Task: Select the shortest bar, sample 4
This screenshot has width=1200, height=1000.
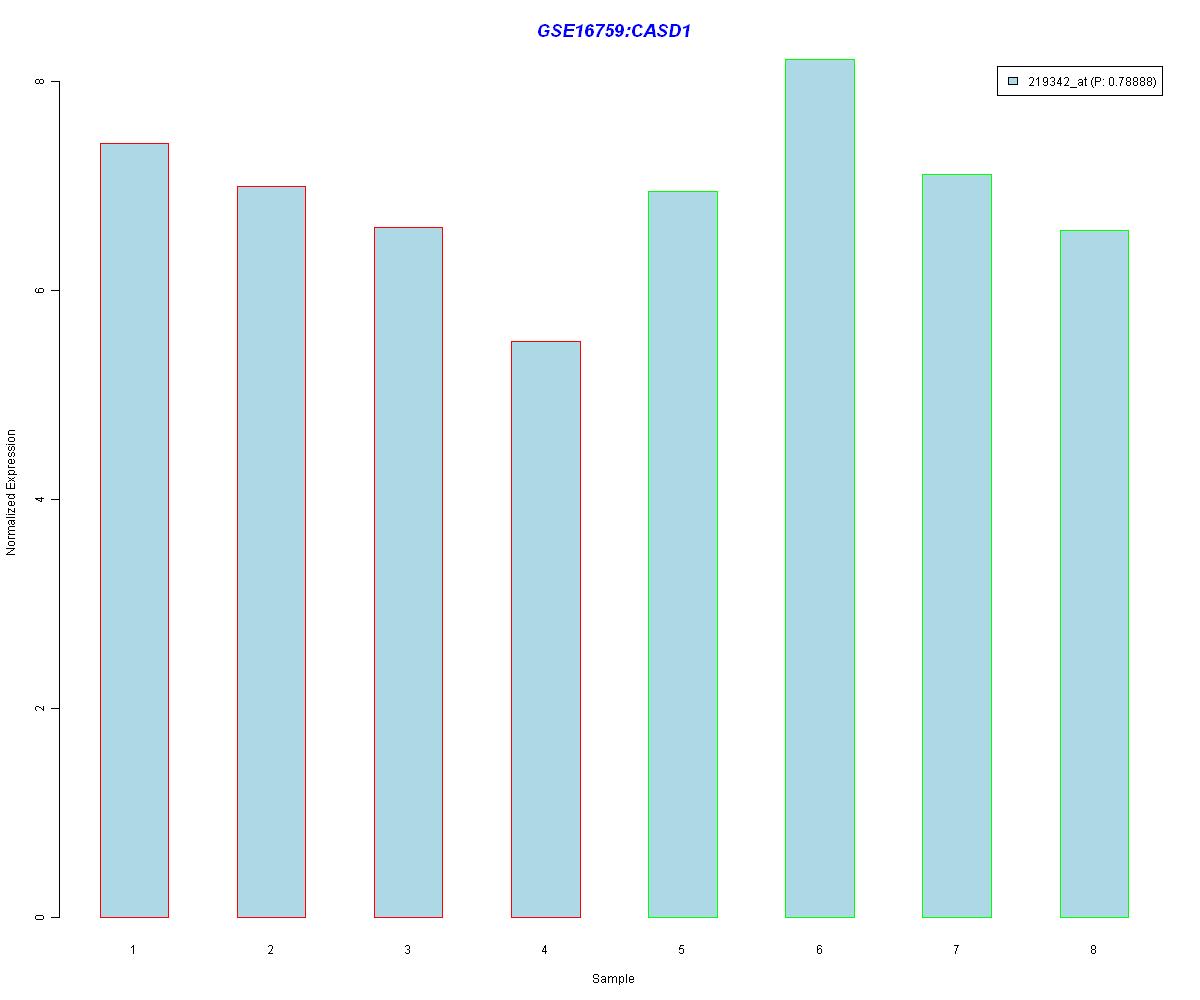Action: pos(546,629)
